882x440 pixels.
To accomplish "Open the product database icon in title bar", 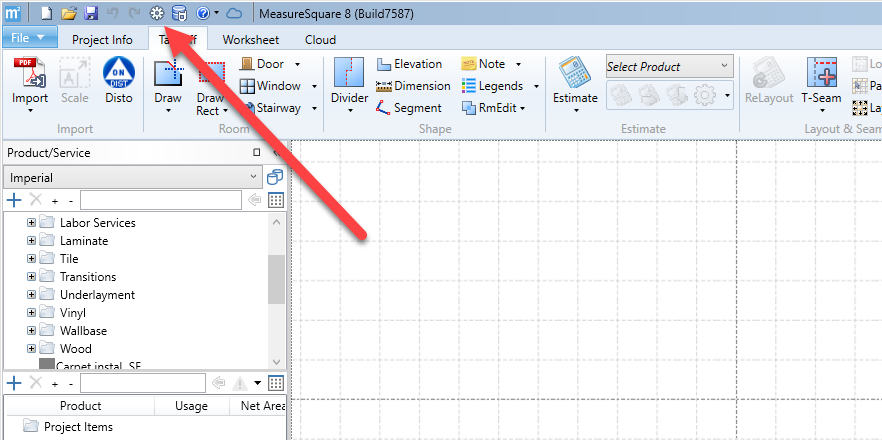I will coord(179,13).
